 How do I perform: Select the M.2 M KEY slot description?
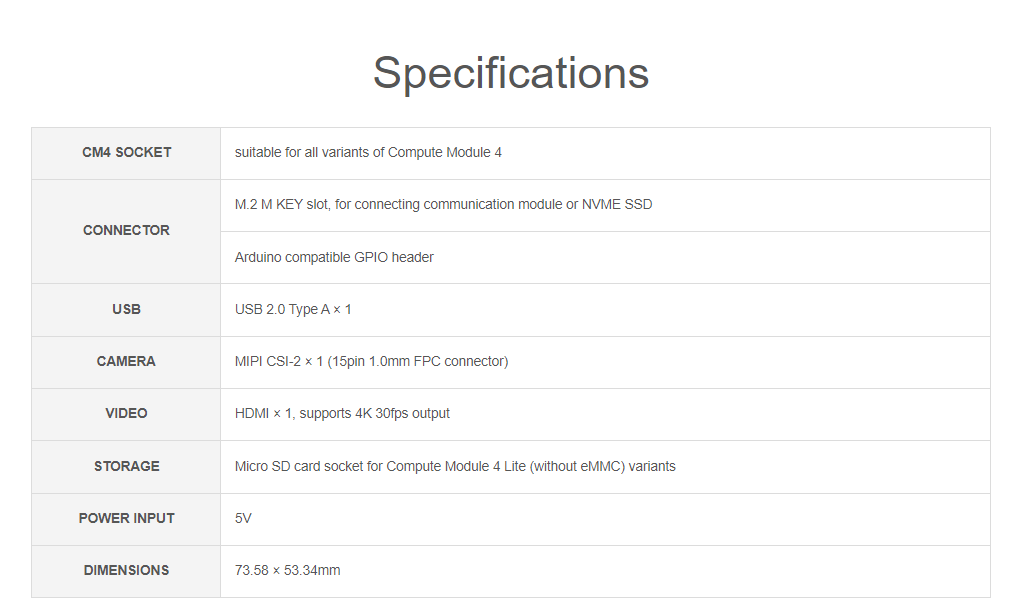[443, 204]
